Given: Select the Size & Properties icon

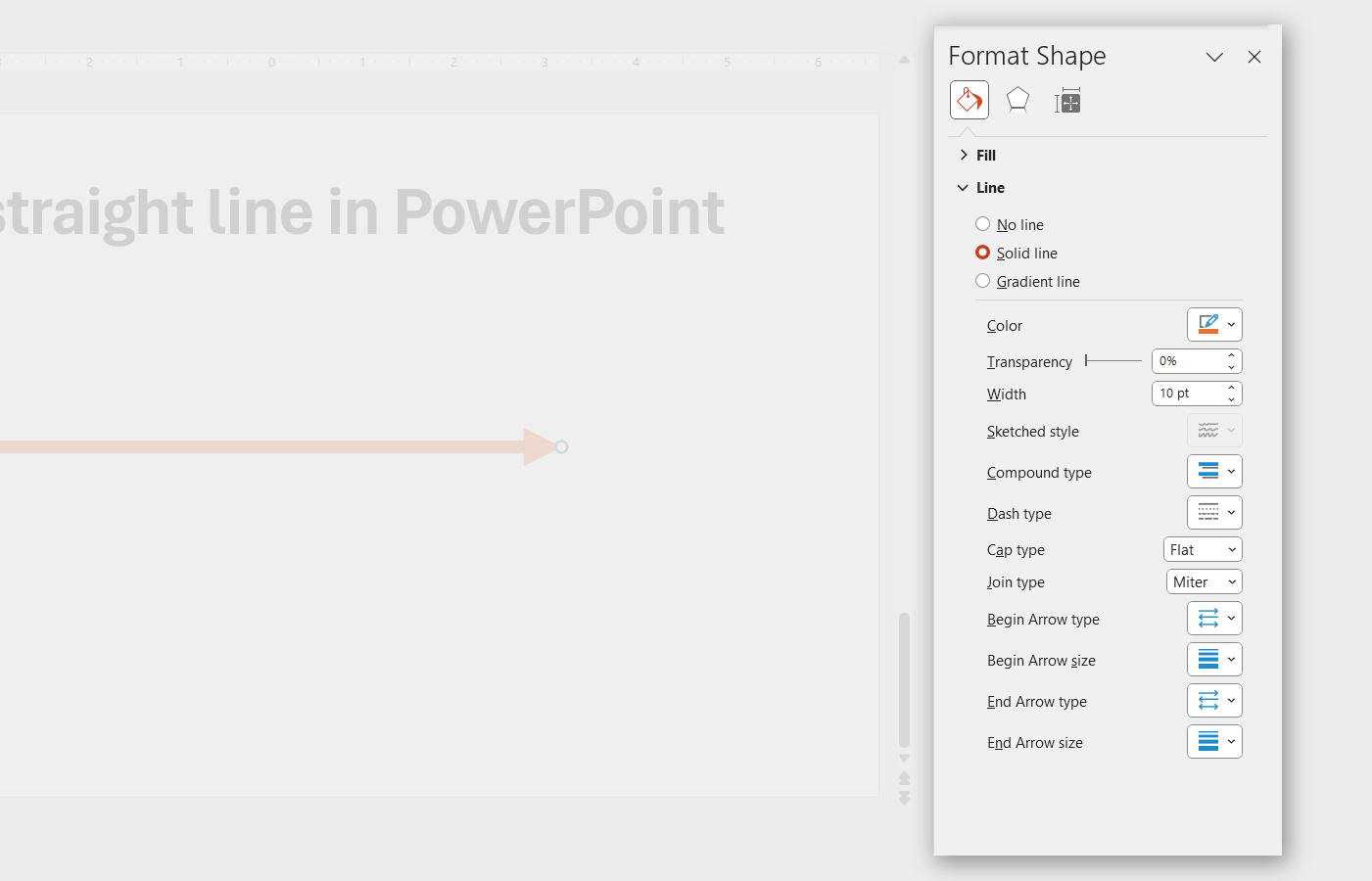Looking at the screenshot, I should tap(1067, 100).
